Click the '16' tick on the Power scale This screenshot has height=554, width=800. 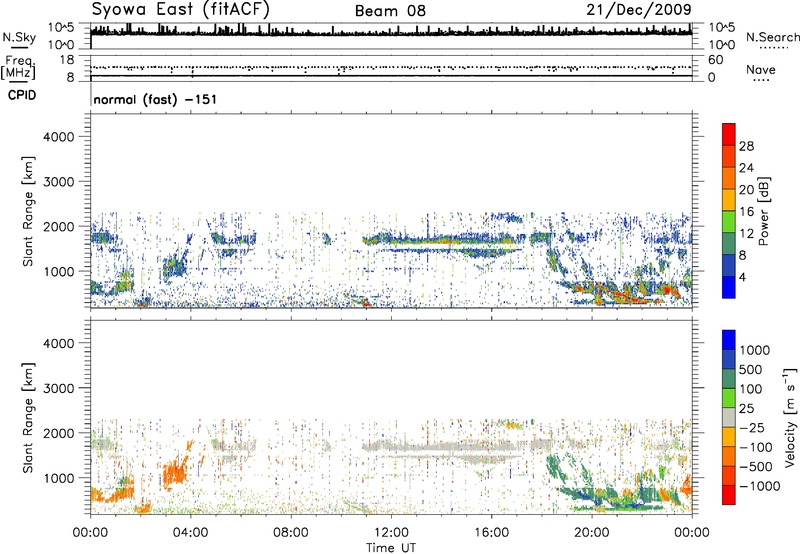(746, 212)
